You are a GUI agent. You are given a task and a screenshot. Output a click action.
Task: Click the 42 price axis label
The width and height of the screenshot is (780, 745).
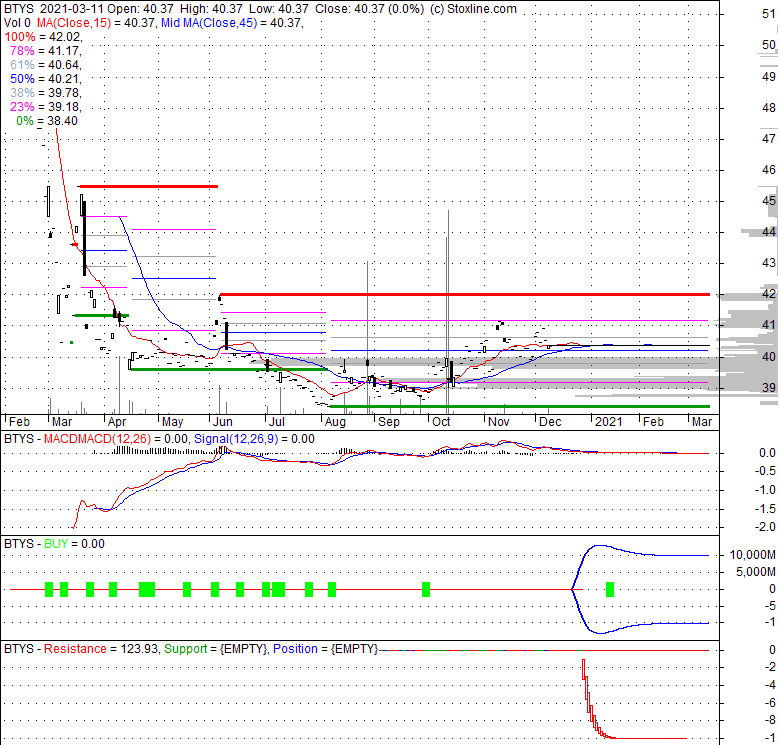[x=769, y=293]
